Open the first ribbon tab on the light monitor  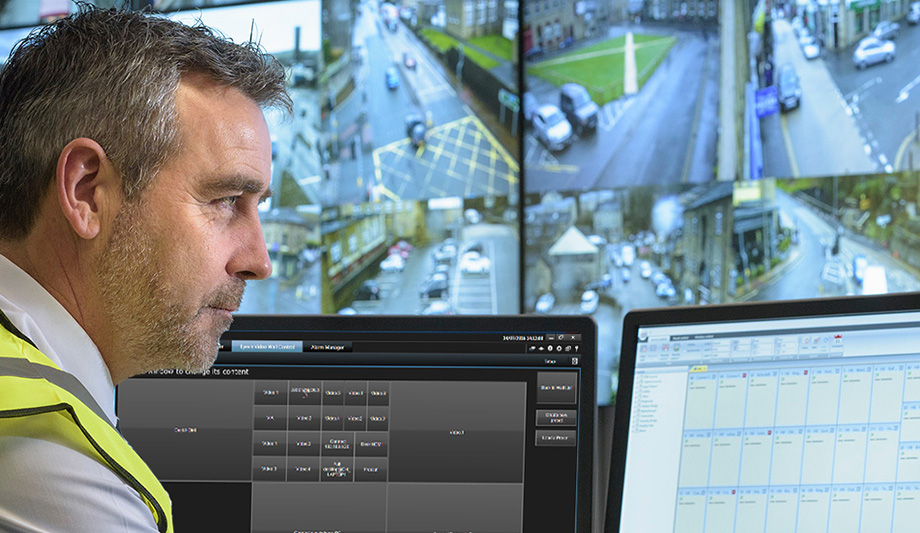pos(659,339)
